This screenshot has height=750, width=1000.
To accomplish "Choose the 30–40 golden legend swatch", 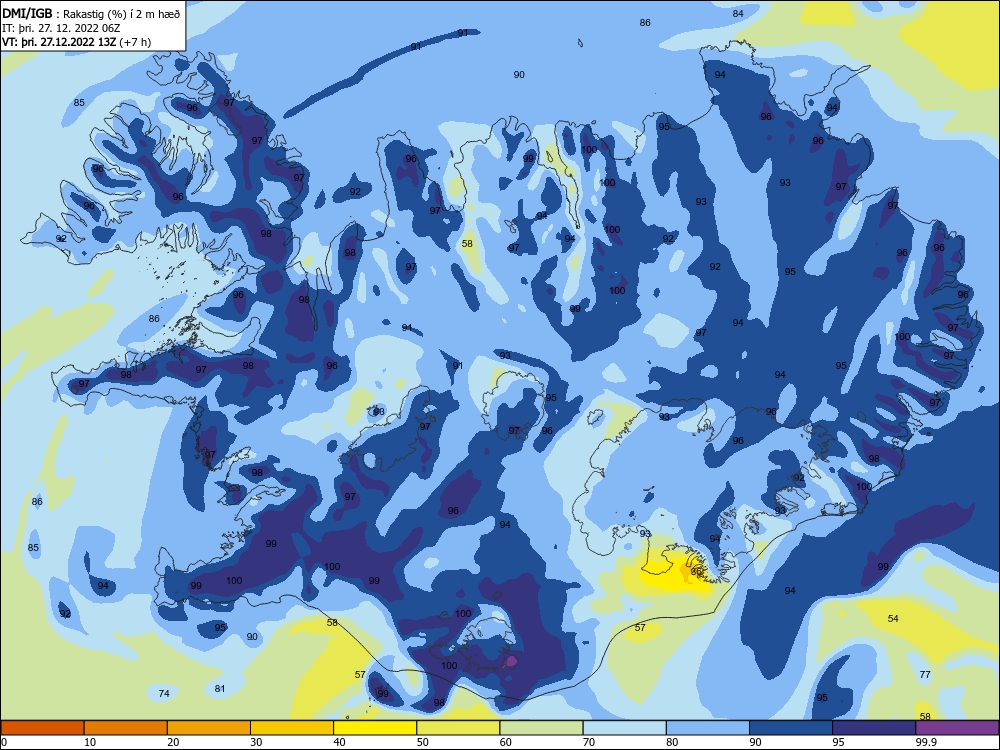I will tap(292, 728).
